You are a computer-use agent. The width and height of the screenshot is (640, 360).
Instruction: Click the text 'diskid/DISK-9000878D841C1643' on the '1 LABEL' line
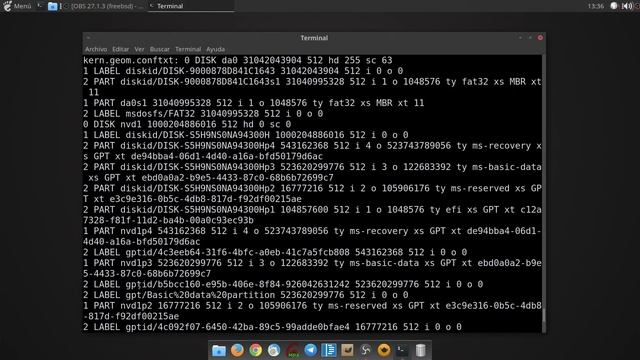[200, 71]
